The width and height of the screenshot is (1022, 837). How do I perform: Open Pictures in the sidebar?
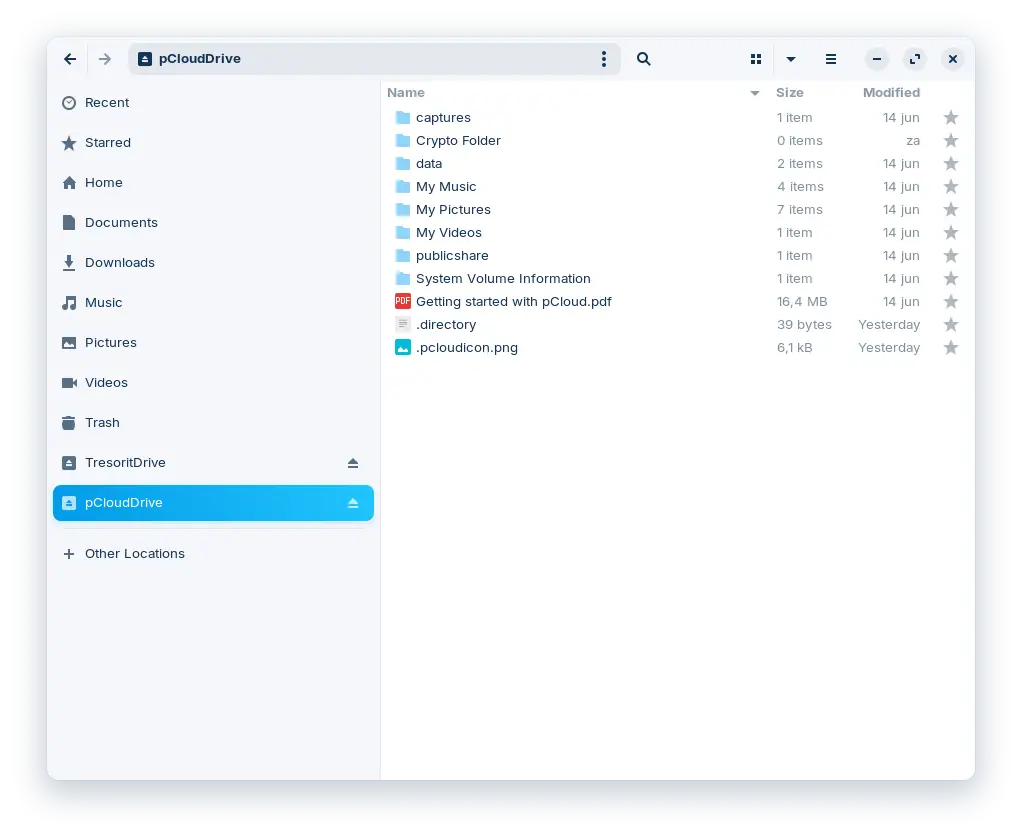[x=213, y=343]
